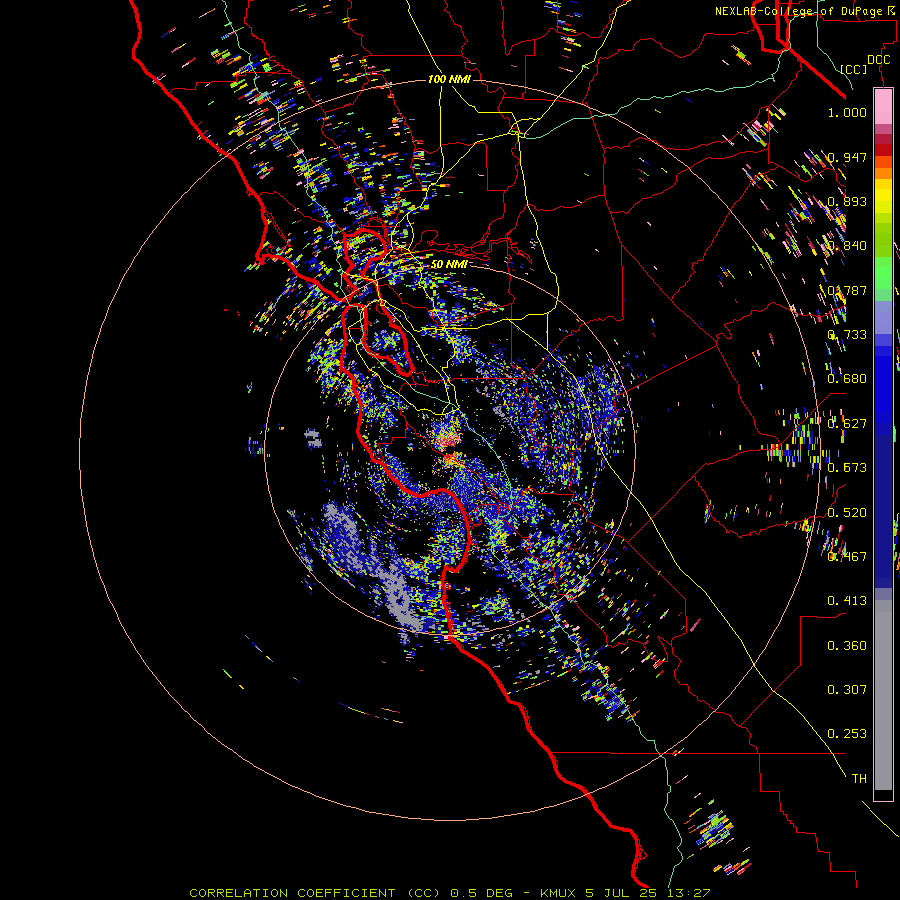
Task: Click the 0.787 scale value
Action: click(x=847, y=290)
